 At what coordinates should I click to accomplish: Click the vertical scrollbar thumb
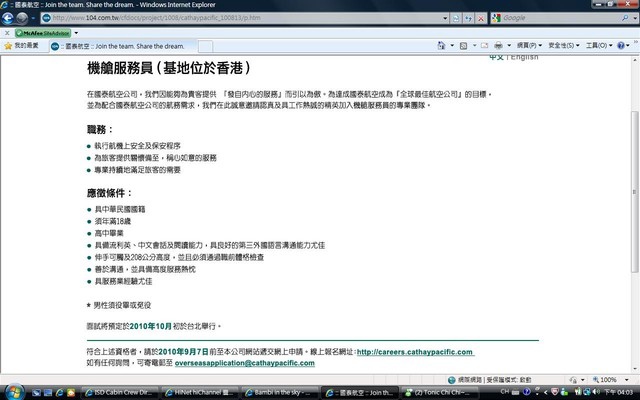tap(635, 192)
